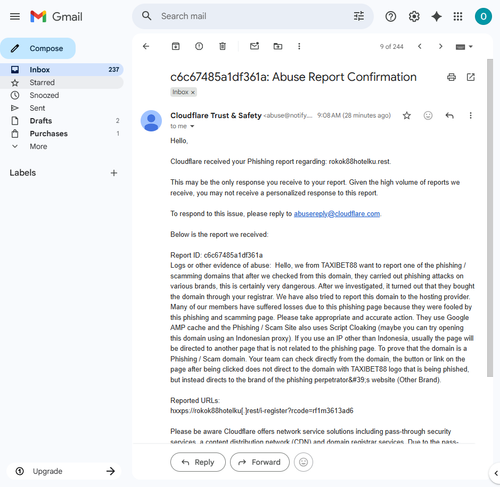Click the Labels heading
Viewport: 500px width, 487px height.
tap(23, 173)
